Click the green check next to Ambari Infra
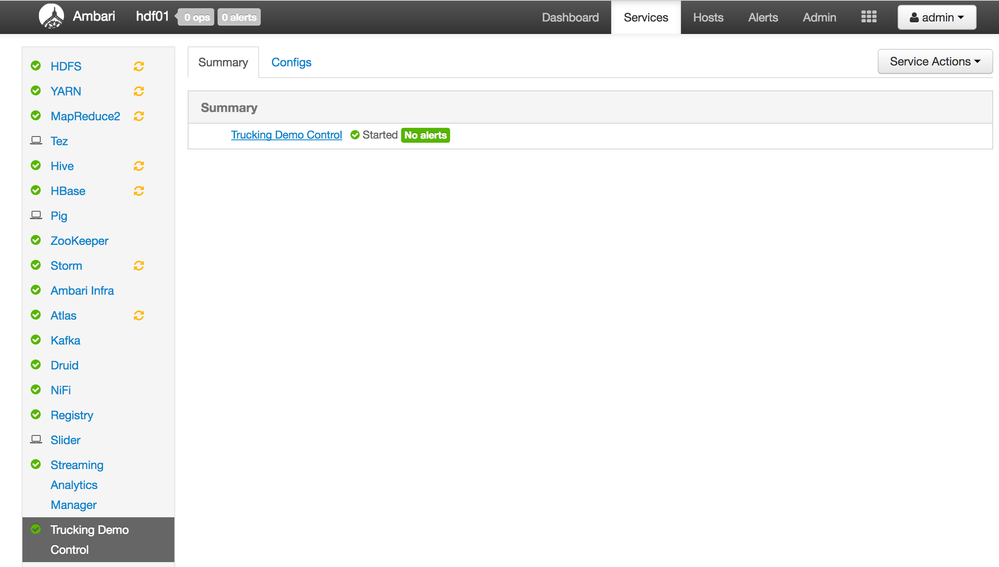 [x=36, y=290]
